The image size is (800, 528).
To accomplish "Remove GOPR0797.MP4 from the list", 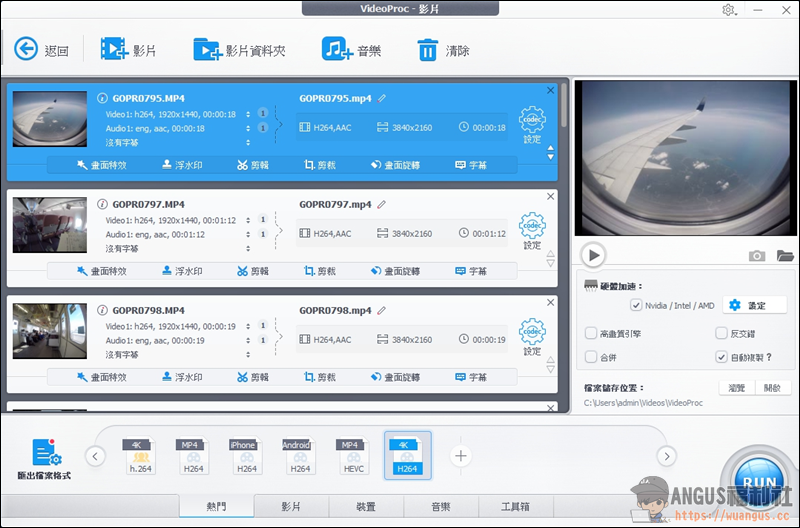I will [551, 196].
